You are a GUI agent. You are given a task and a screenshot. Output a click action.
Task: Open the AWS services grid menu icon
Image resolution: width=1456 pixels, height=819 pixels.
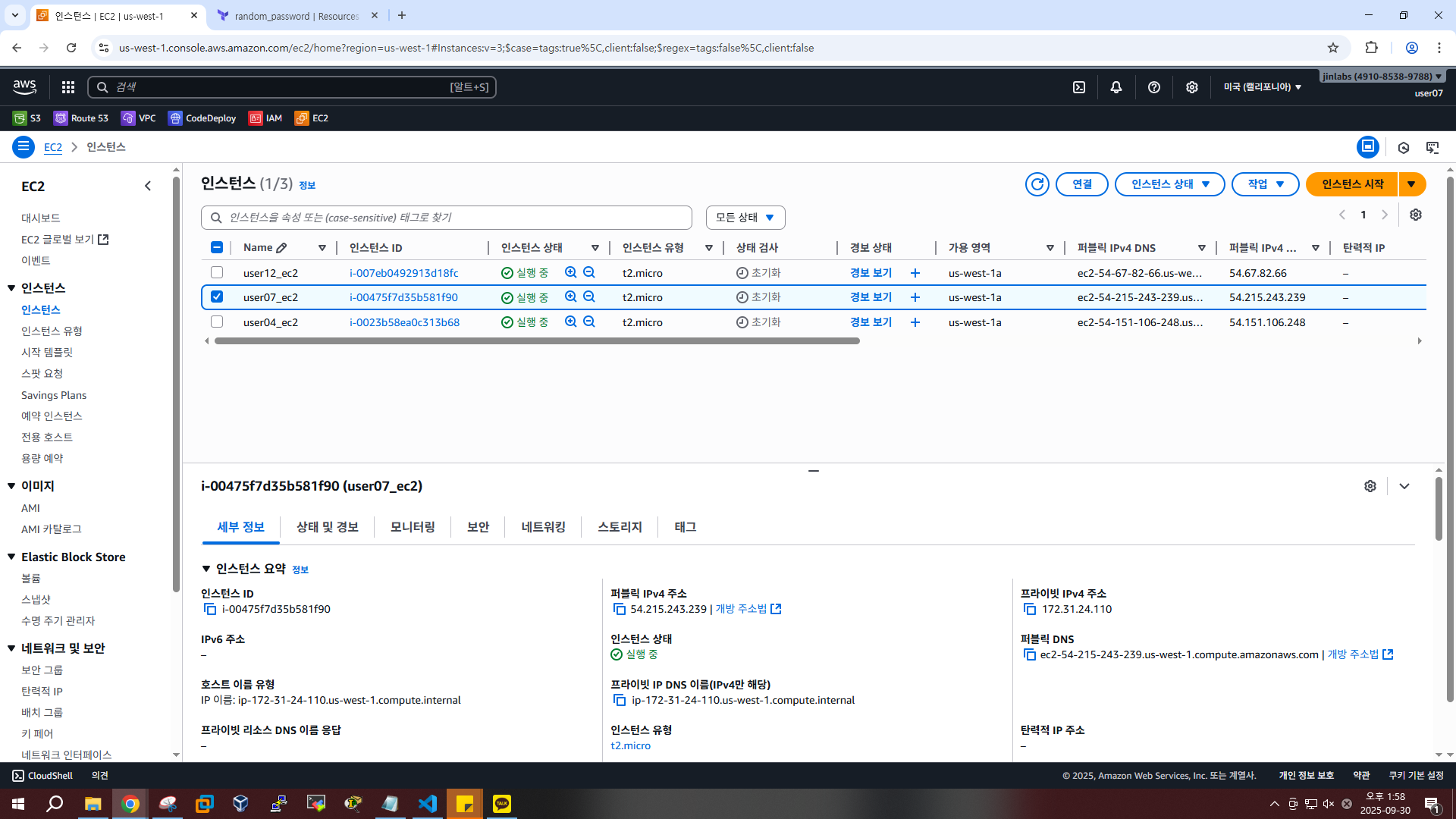(68, 87)
